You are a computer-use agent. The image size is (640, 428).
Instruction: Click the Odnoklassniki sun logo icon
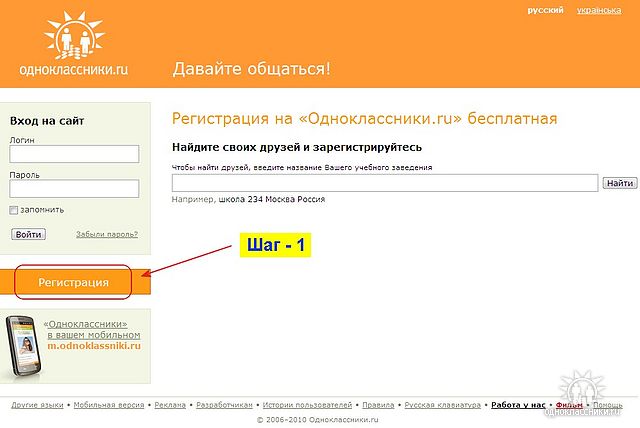point(74,35)
